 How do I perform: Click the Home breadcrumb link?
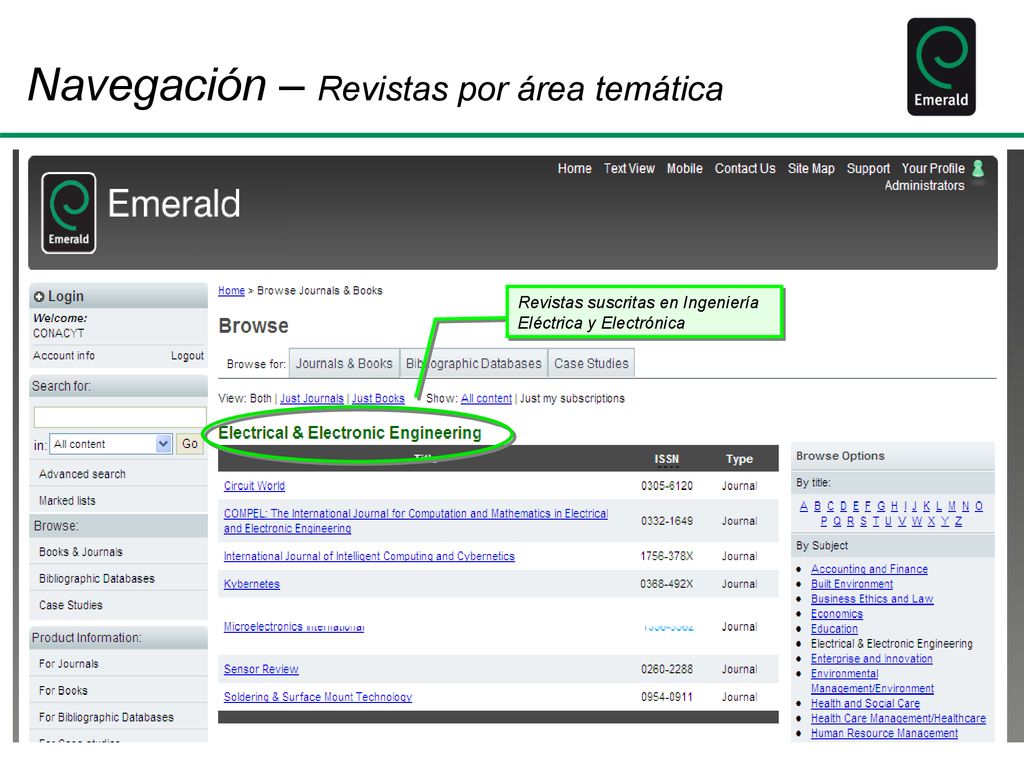231,291
